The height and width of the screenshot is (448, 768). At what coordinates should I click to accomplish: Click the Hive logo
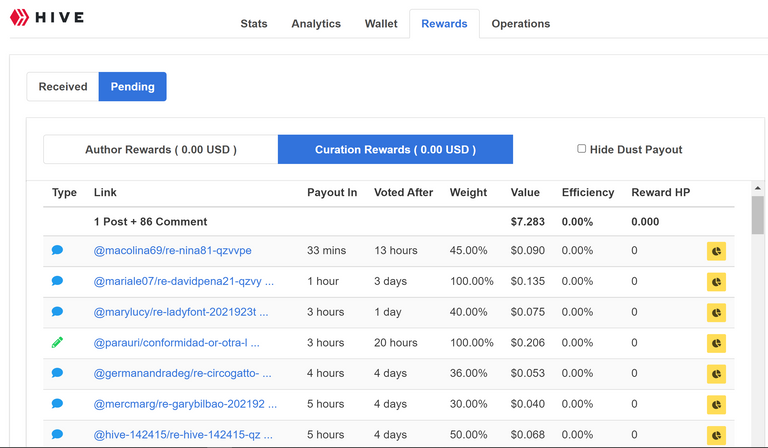click(x=47, y=18)
